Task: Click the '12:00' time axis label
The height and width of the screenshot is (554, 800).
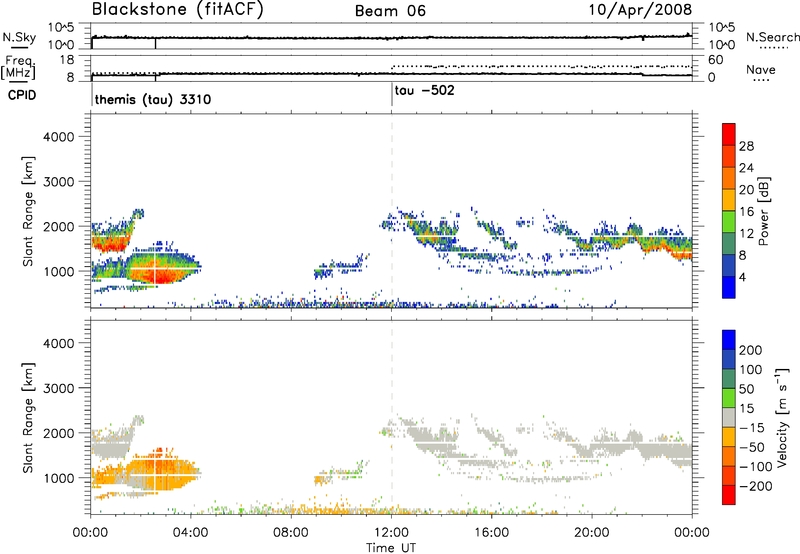Action: point(391,533)
